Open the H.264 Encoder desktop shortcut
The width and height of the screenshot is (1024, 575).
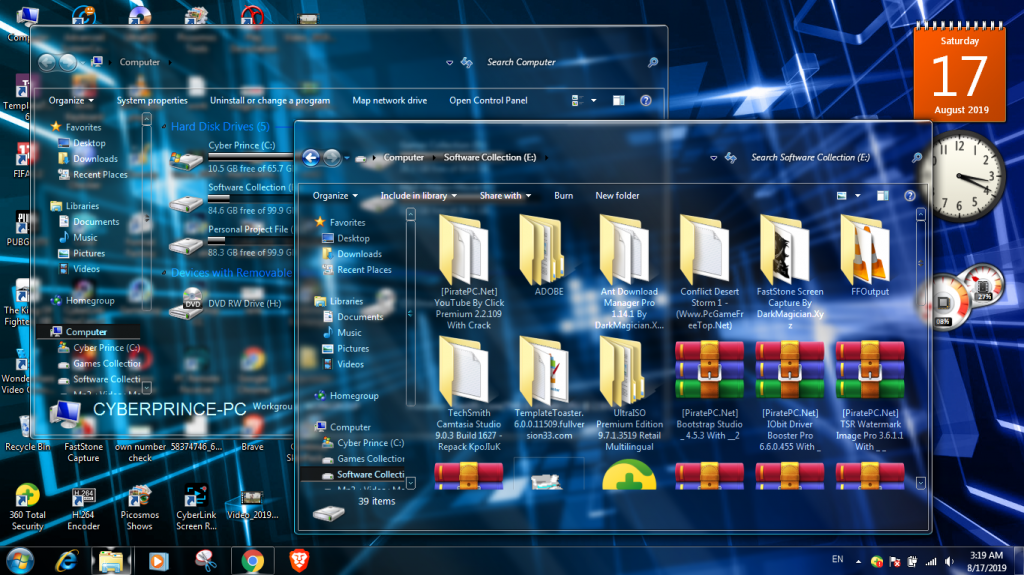coord(83,507)
